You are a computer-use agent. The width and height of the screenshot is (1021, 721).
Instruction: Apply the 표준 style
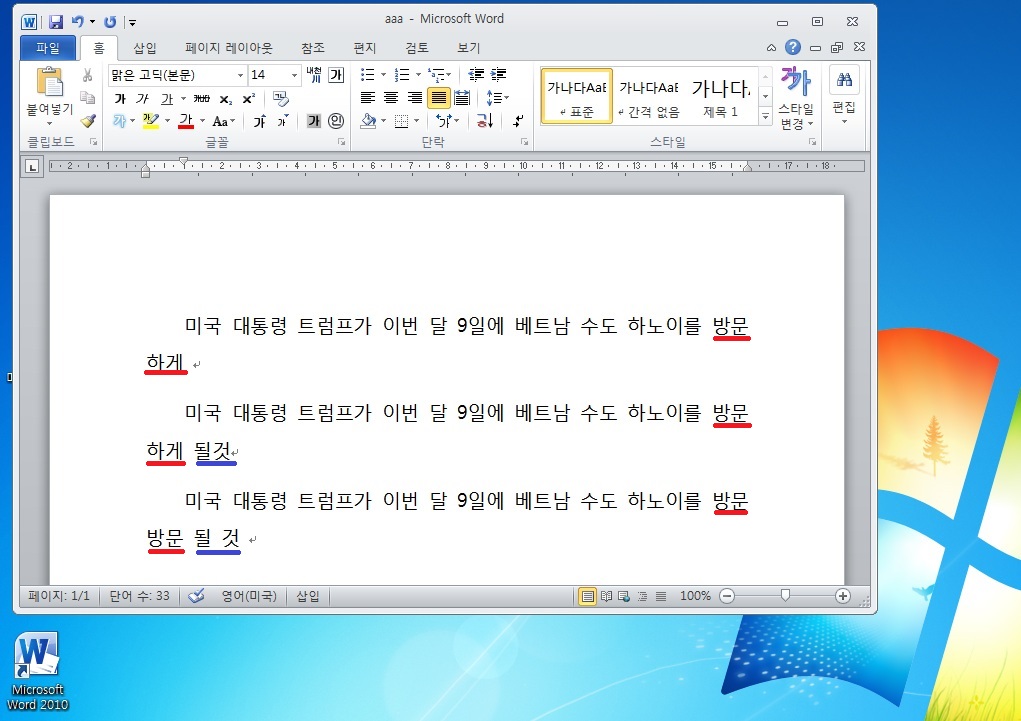tap(577, 96)
